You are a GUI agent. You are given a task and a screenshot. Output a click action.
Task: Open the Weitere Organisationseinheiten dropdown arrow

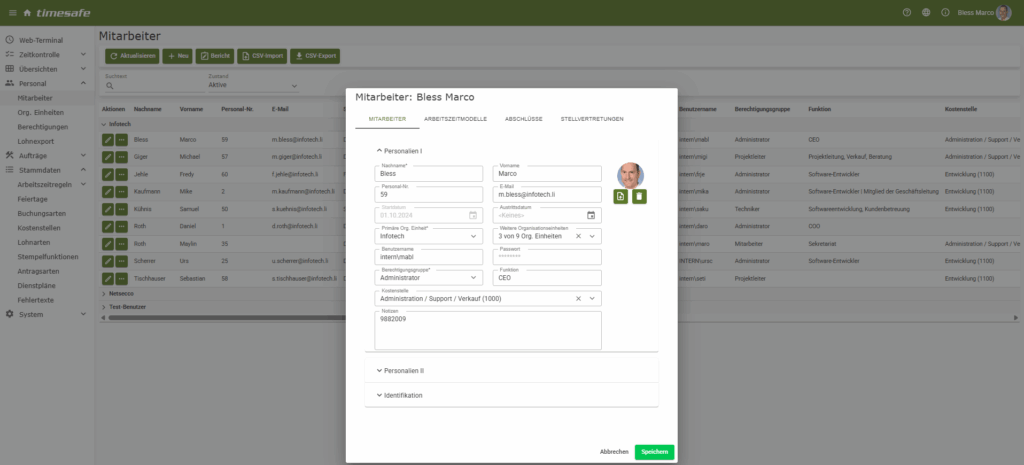[592, 236]
